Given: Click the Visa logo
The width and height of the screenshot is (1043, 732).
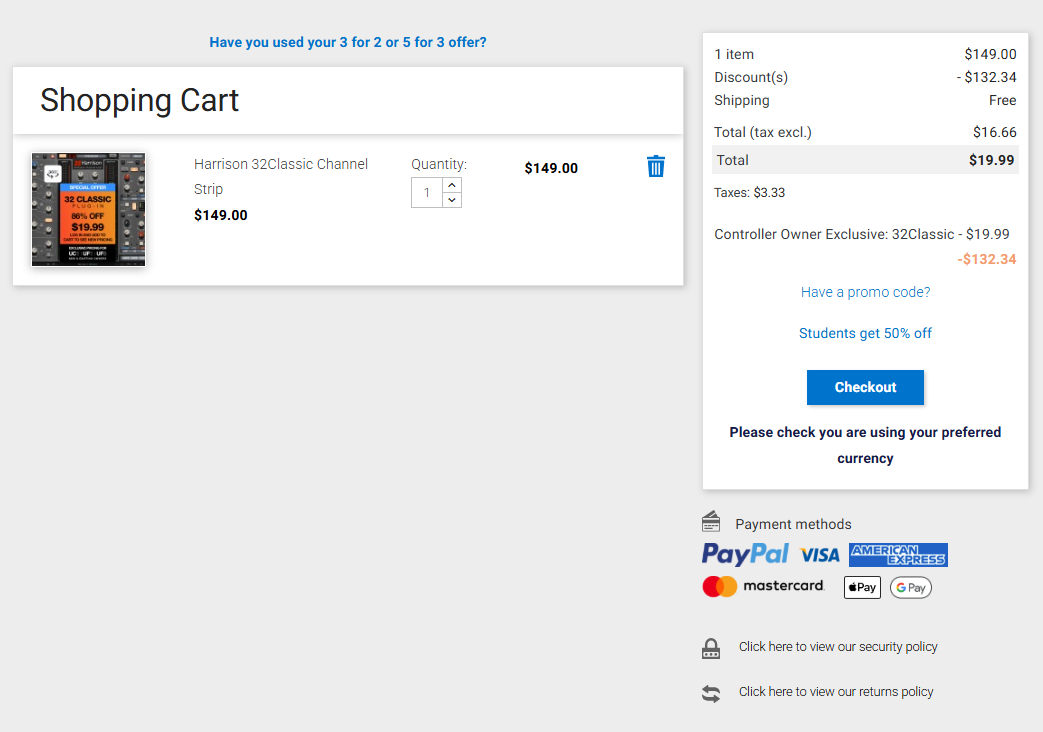Looking at the screenshot, I should click(820, 555).
